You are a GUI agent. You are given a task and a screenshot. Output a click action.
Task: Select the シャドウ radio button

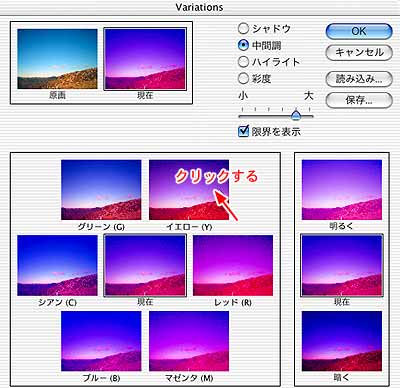243,29
